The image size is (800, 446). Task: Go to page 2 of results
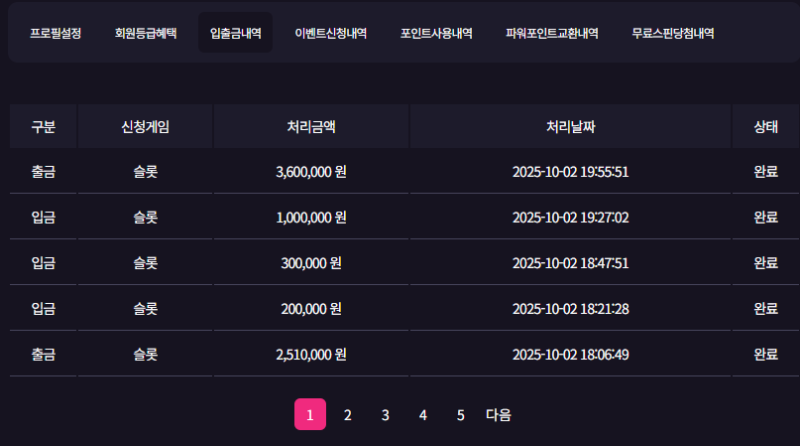[x=348, y=415]
